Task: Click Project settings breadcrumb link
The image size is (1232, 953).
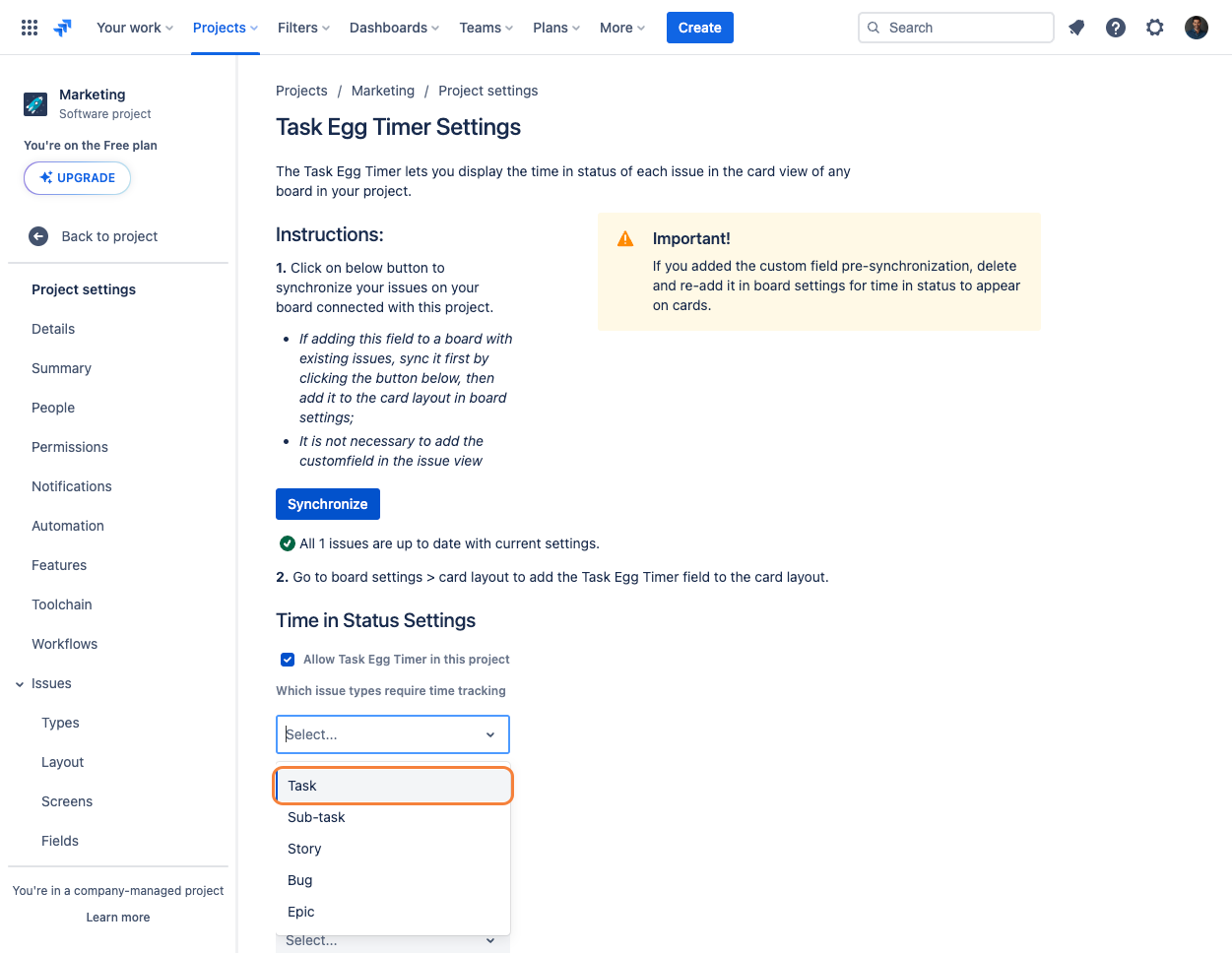Action: 488,91
